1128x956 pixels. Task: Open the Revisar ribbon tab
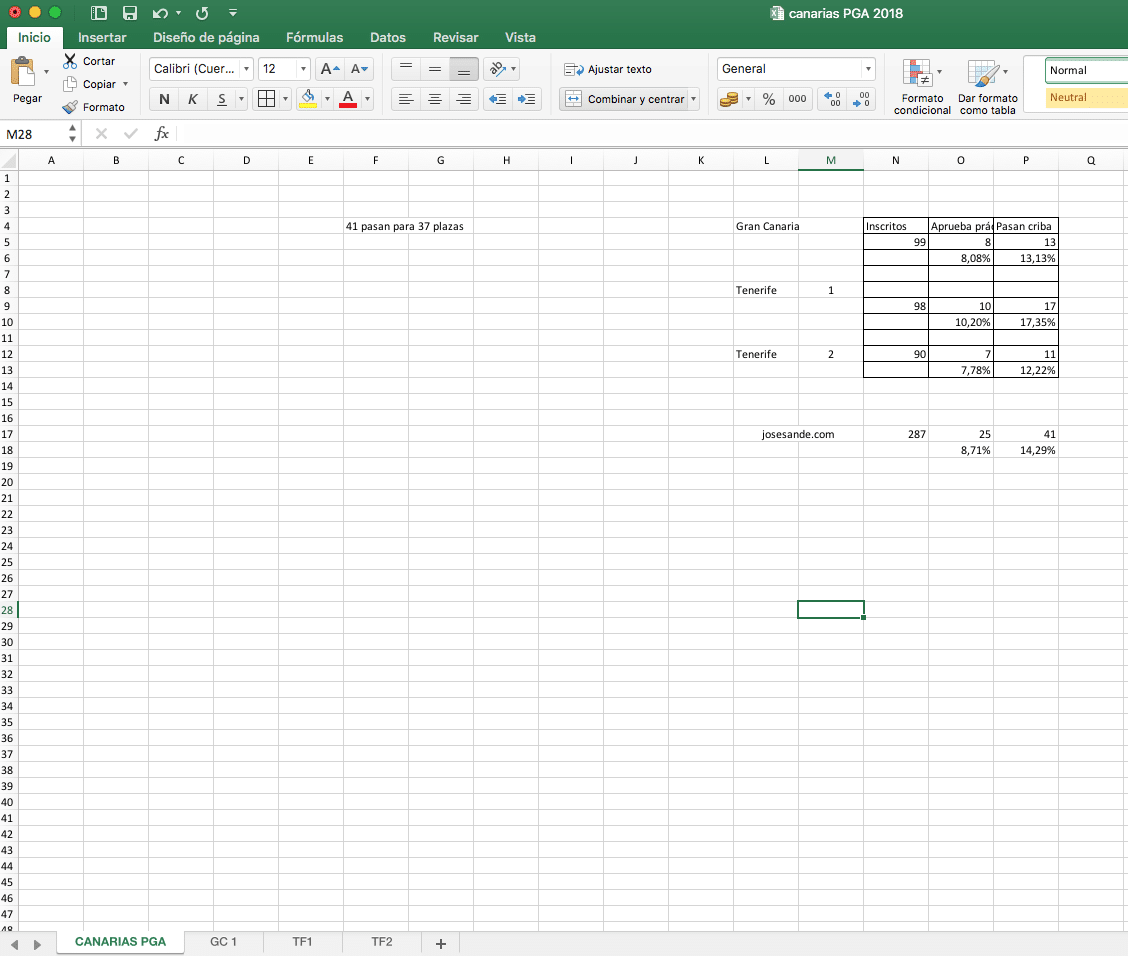click(455, 37)
